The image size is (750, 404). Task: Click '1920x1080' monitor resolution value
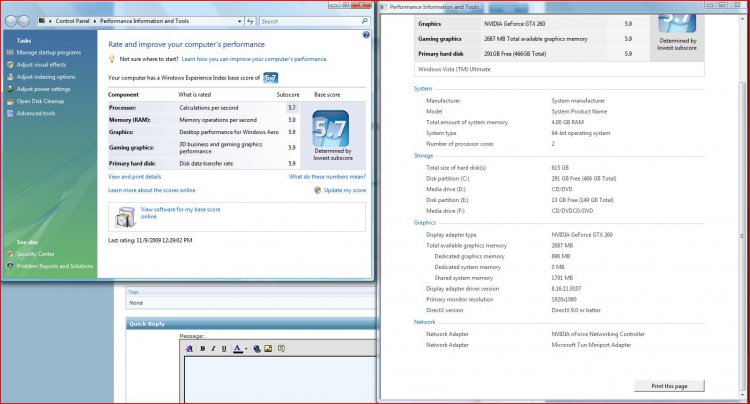point(563,299)
